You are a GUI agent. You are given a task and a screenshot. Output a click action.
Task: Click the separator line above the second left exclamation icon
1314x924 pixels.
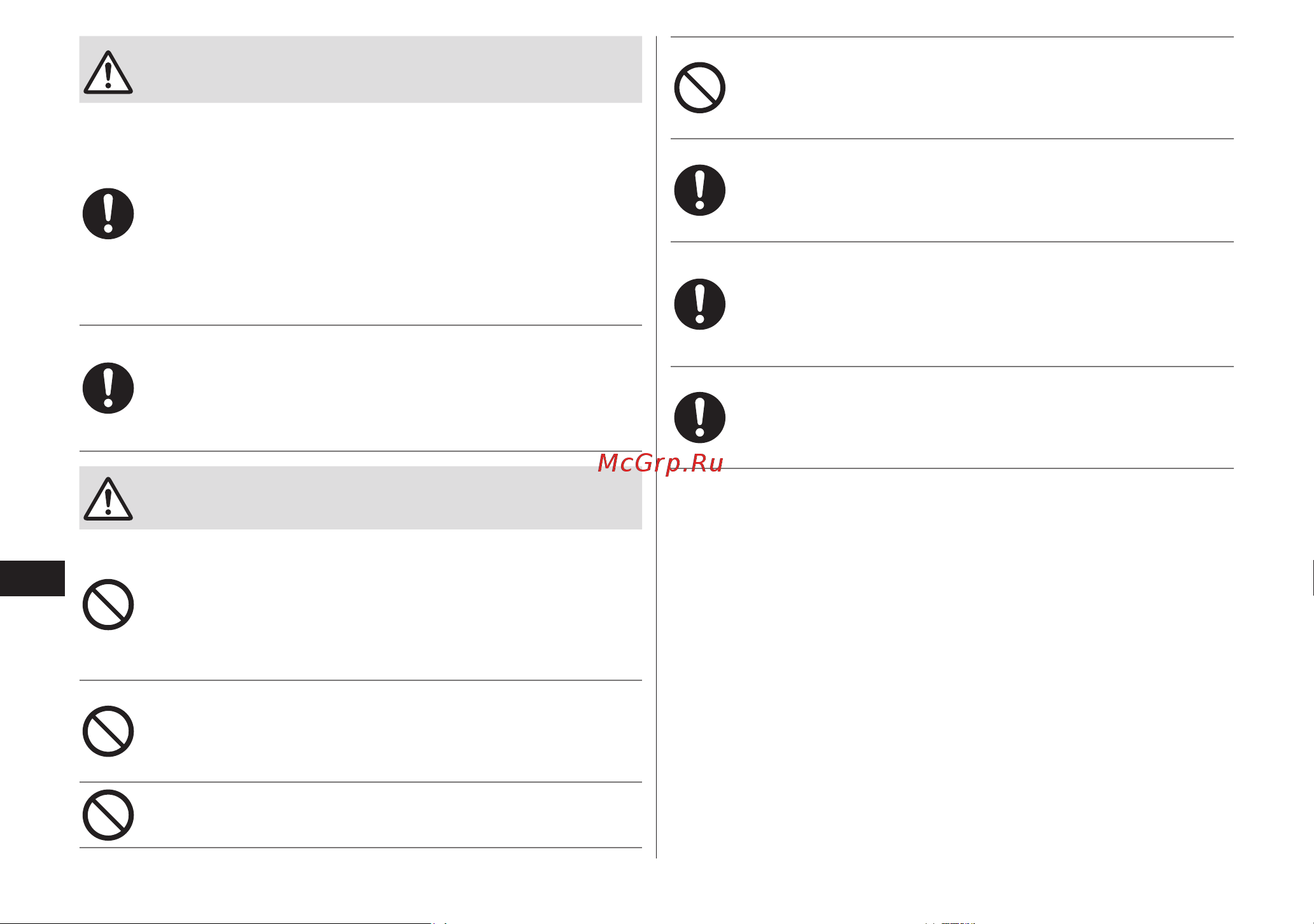pos(360,325)
